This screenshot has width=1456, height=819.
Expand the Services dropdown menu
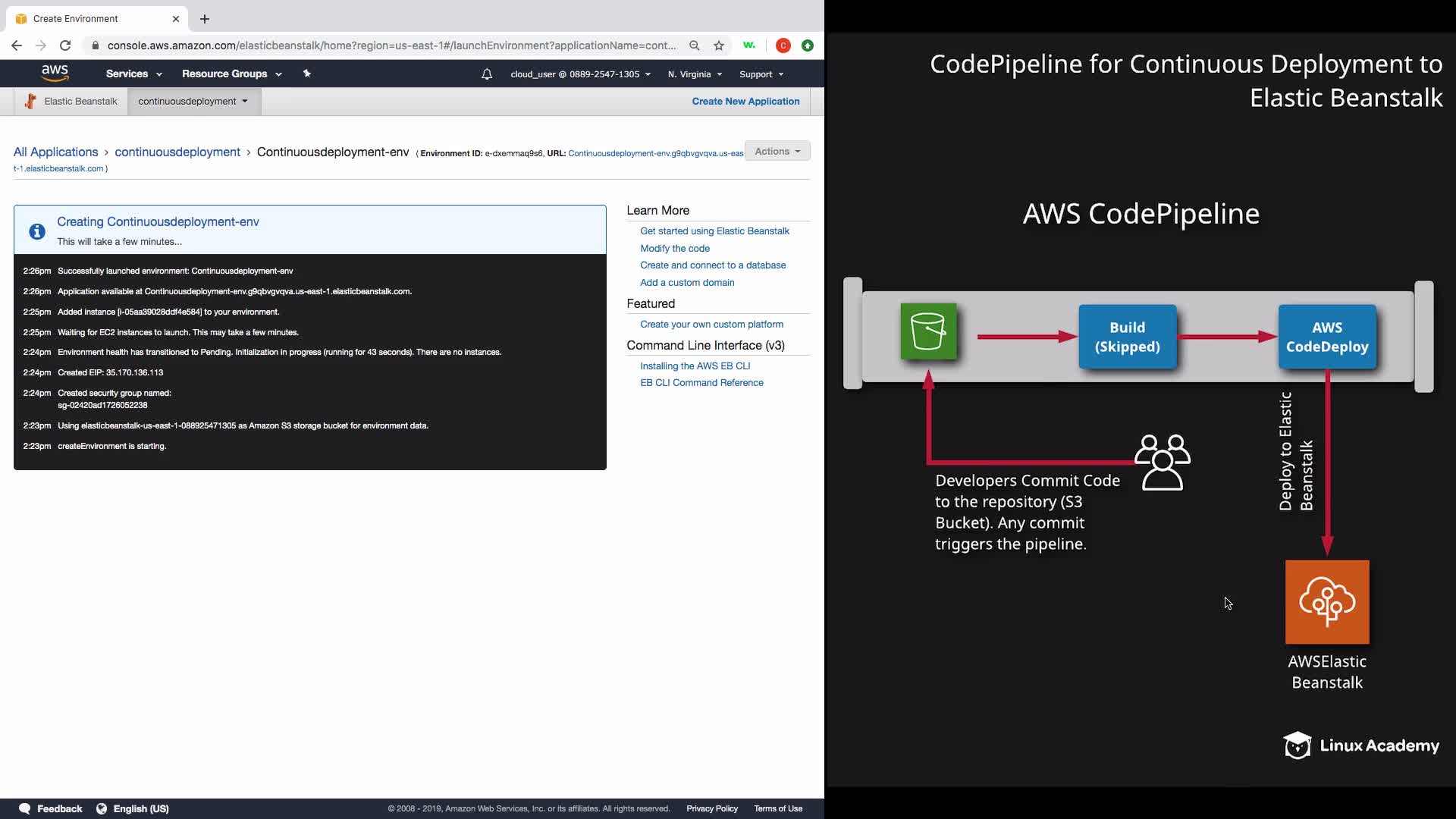coord(133,74)
